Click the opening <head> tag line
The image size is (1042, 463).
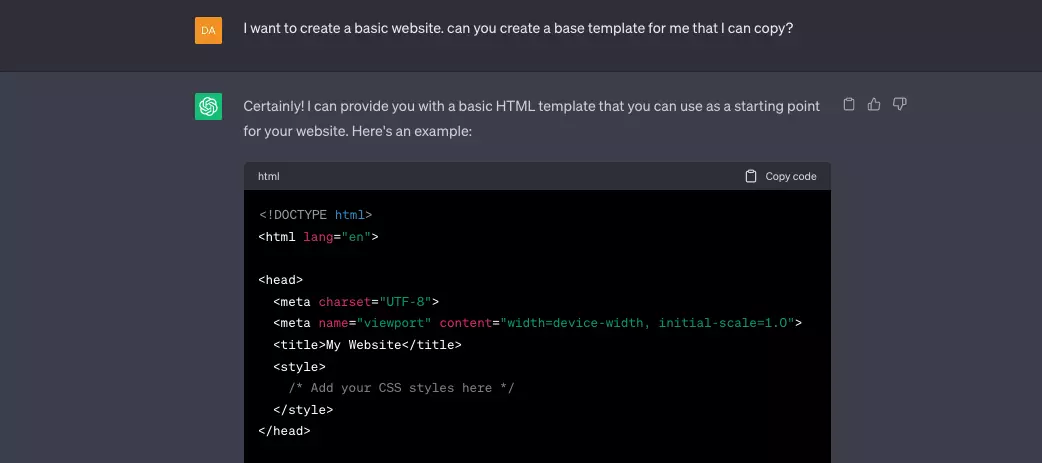click(x=280, y=280)
